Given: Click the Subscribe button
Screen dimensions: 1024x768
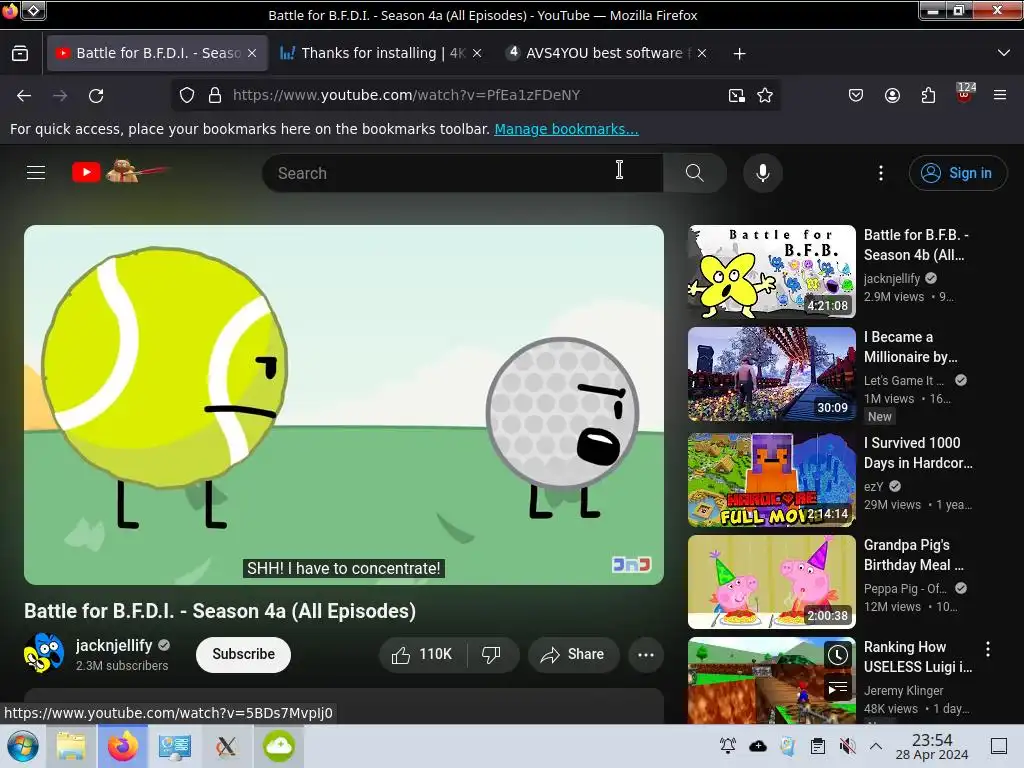Looking at the screenshot, I should click(x=243, y=654).
